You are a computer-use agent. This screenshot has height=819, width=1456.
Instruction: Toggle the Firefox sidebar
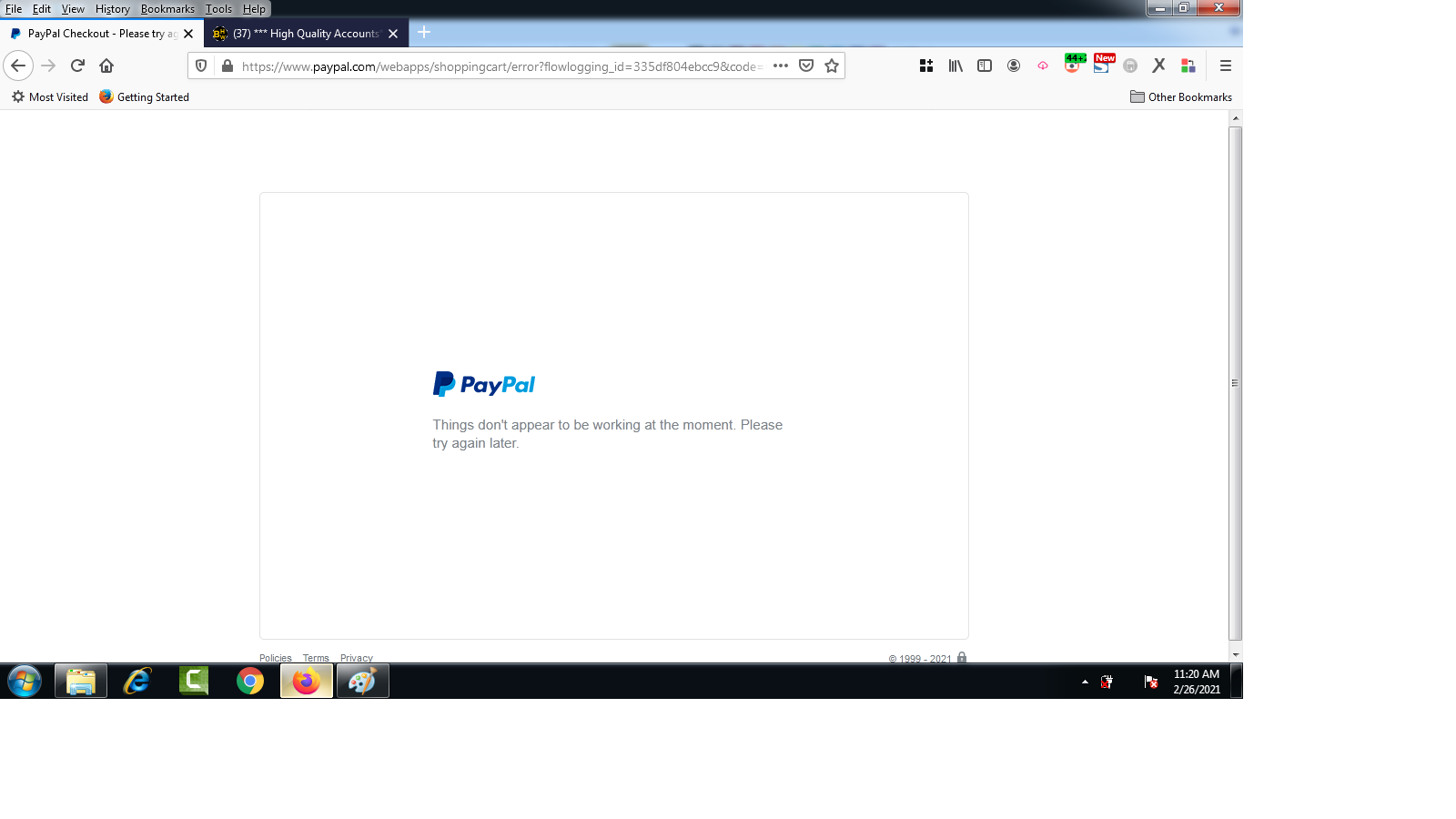(985, 66)
